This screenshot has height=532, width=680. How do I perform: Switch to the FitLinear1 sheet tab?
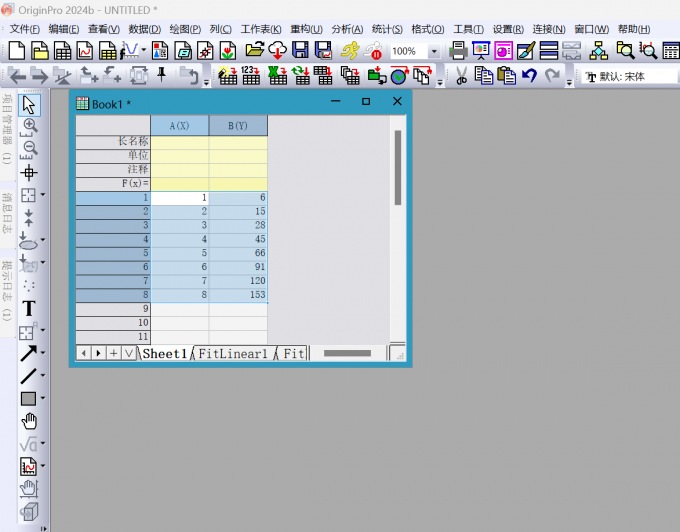click(233, 354)
